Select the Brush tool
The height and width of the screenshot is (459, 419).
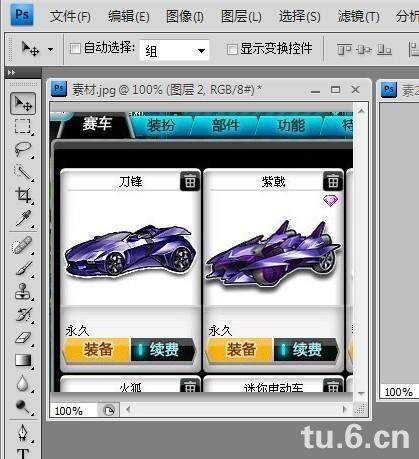coord(23,269)
